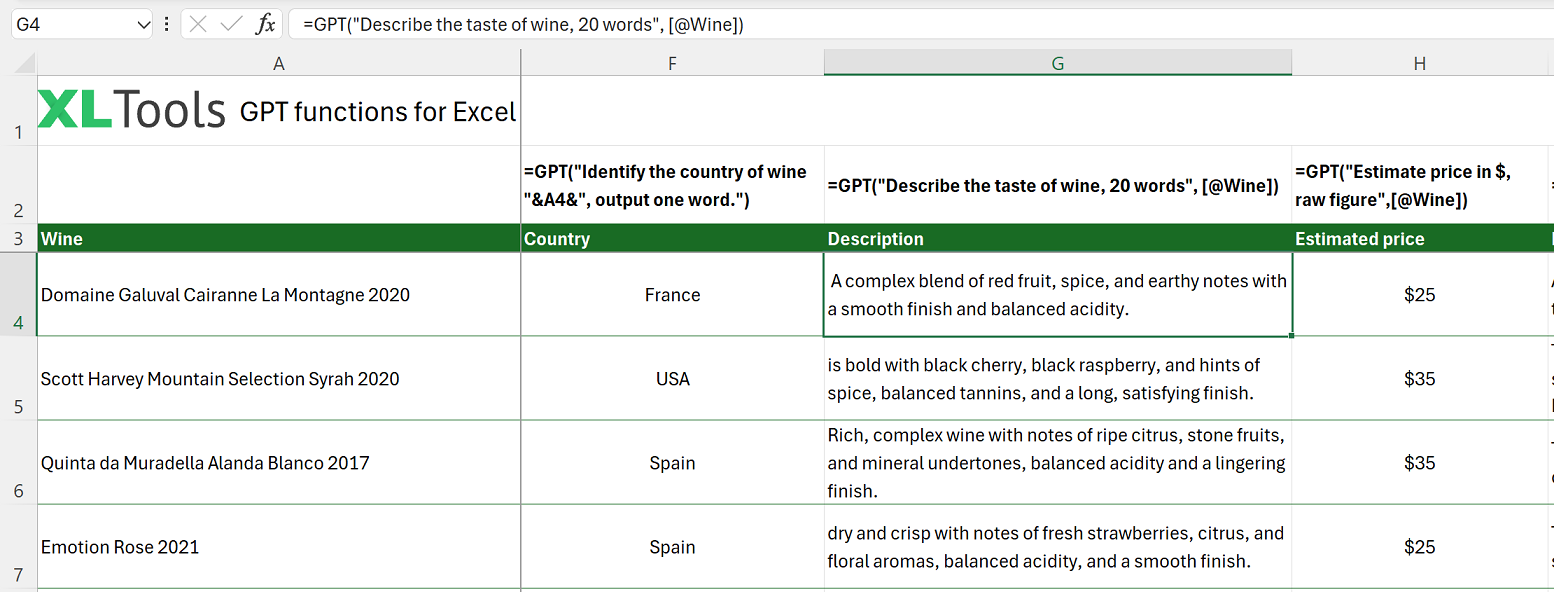This screenshot has height=592, width=1554.
Task: Select the Domaine Galuval Cairanne wine name cell
Action: (x=278, y=294)
